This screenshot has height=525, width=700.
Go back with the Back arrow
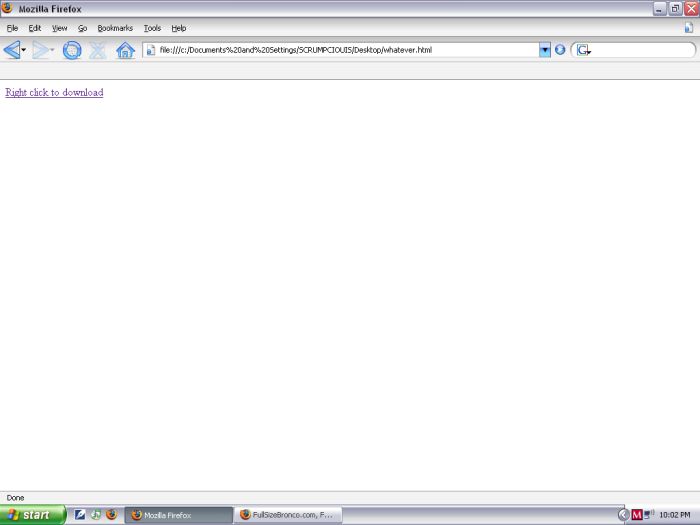tap(12, 50)
